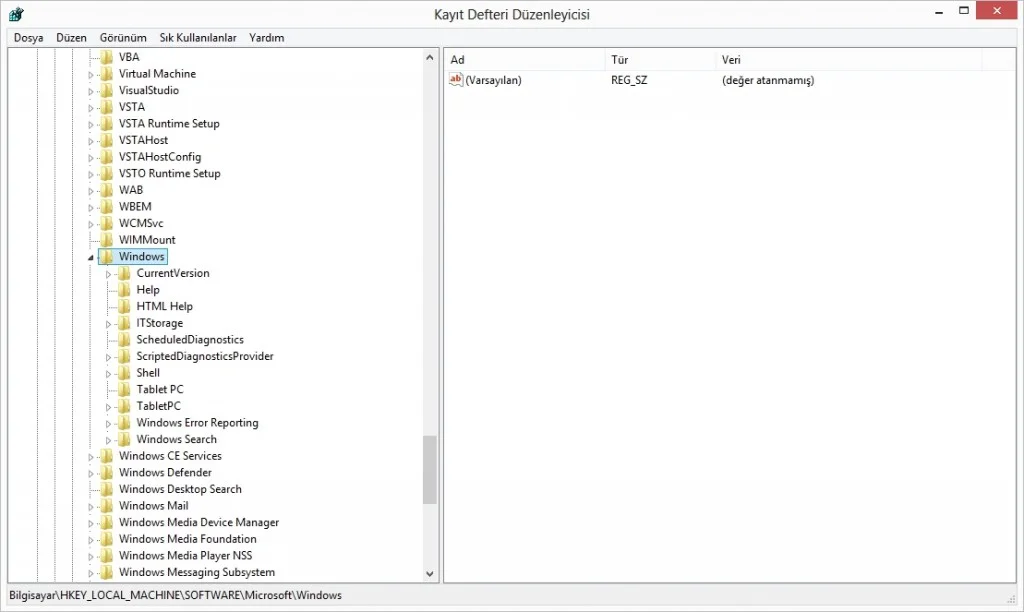The height and width of the screenshot is (612, 1024).
Task: Expand the CurrentVersion key
Action: click(108, 274)
